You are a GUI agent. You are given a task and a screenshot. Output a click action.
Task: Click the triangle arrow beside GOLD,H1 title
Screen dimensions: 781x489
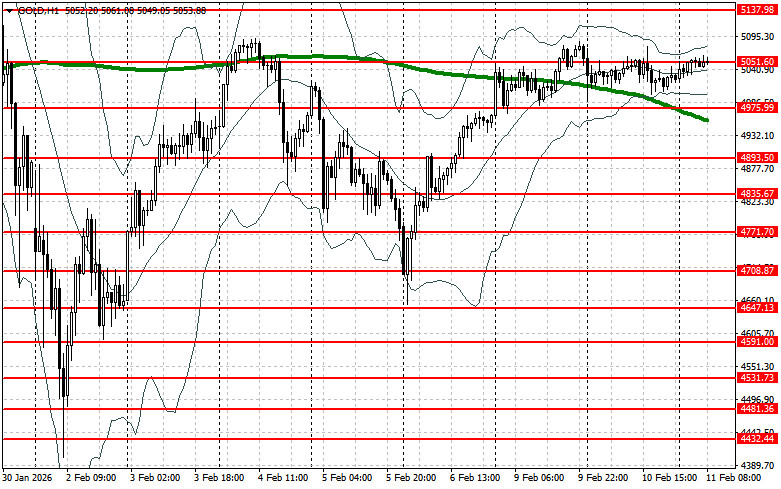[9, 10]
